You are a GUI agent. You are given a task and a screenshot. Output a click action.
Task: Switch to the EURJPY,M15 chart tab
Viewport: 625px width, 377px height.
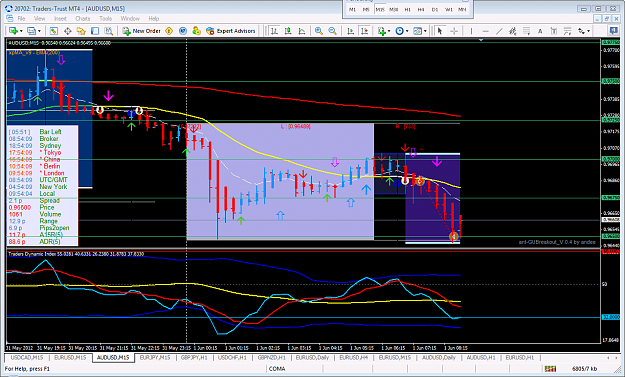click(155, 357)
